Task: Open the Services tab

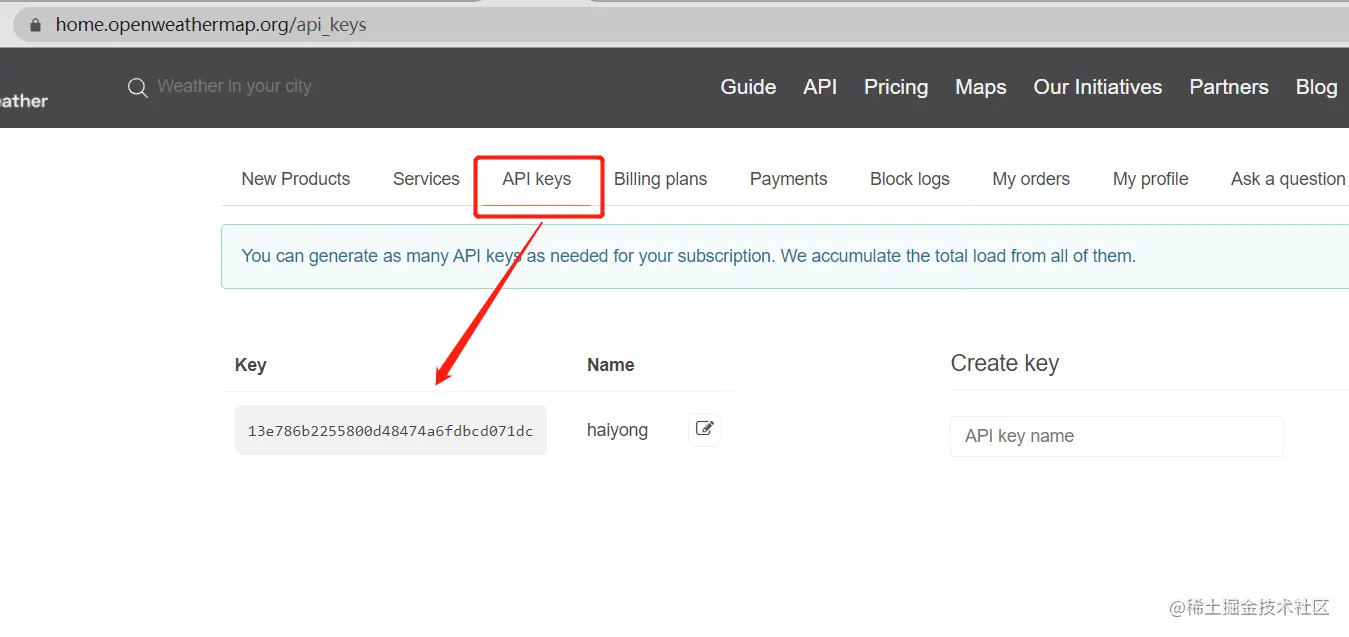Action: click(x=426, y=179)
